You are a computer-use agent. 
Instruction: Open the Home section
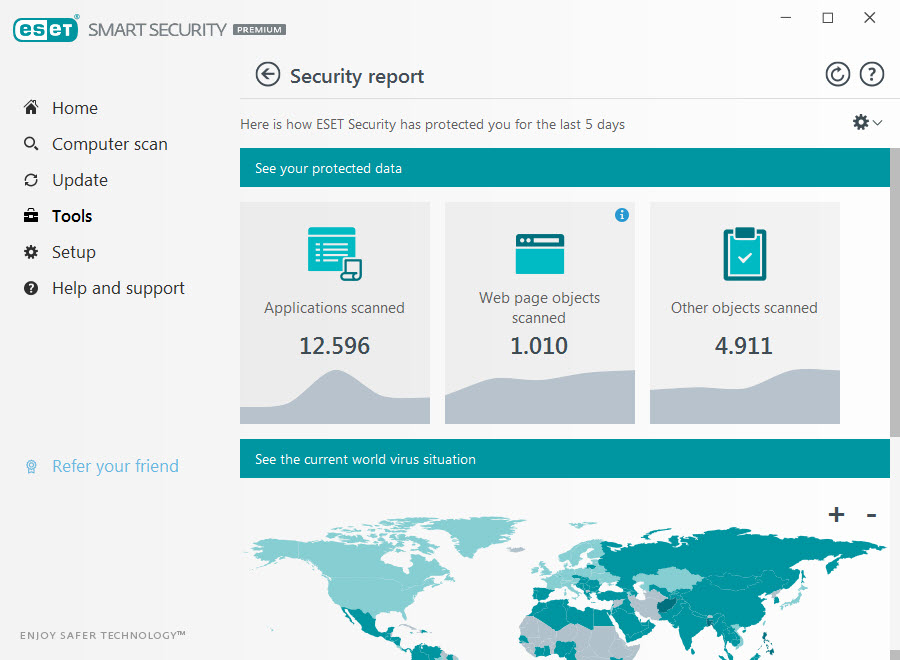(75, 108)
